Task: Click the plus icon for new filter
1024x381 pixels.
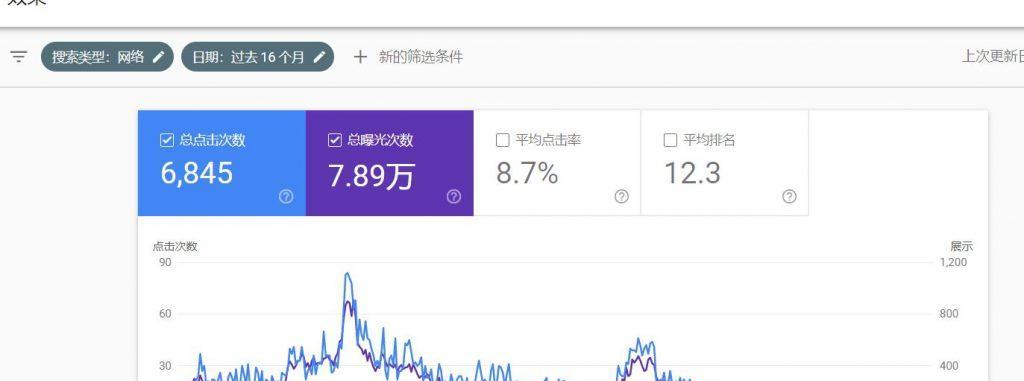Action: 360,57
